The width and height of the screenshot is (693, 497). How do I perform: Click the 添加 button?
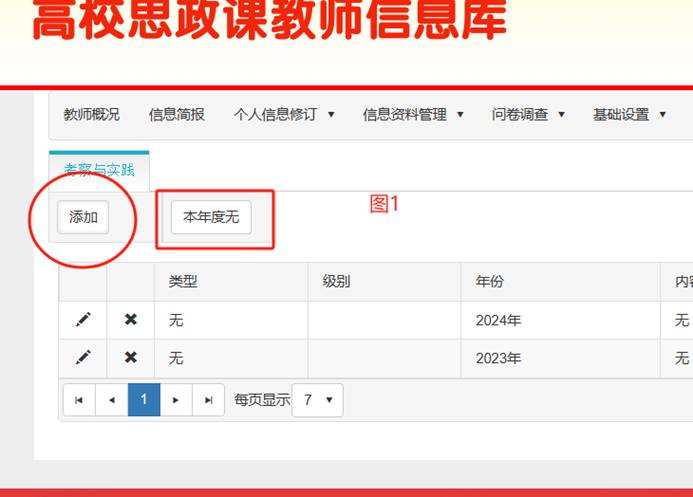(83, 217)
